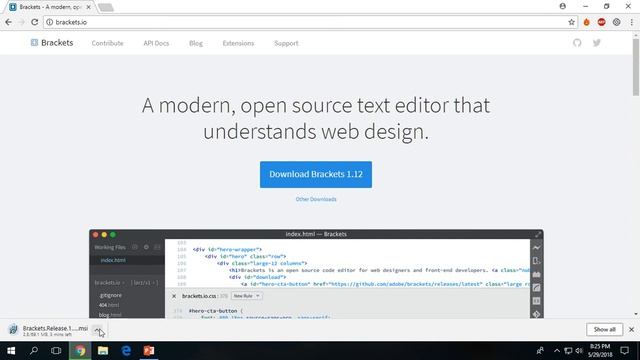The height and width of the screenshot is (360, 640).
Task: View site information icon in address bar
Action: 49,22
